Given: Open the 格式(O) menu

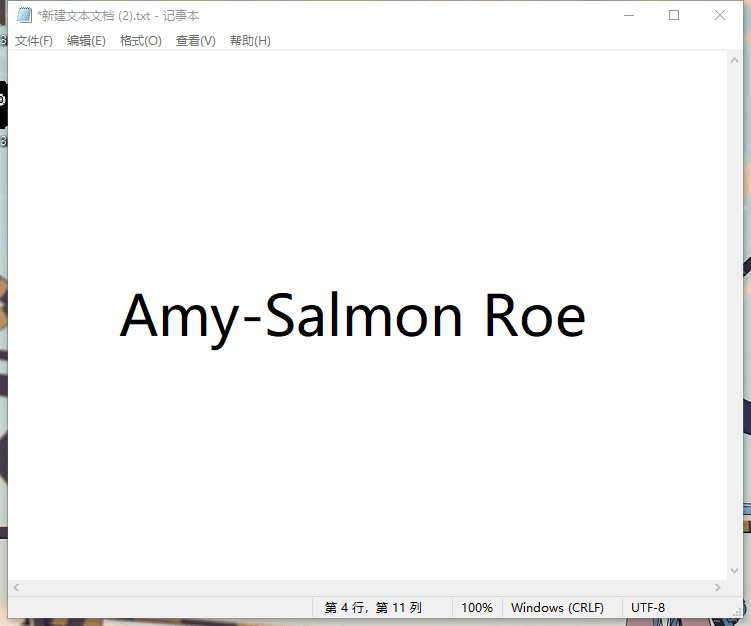Looking at the screenshot, I should click(x=140, y=41).
